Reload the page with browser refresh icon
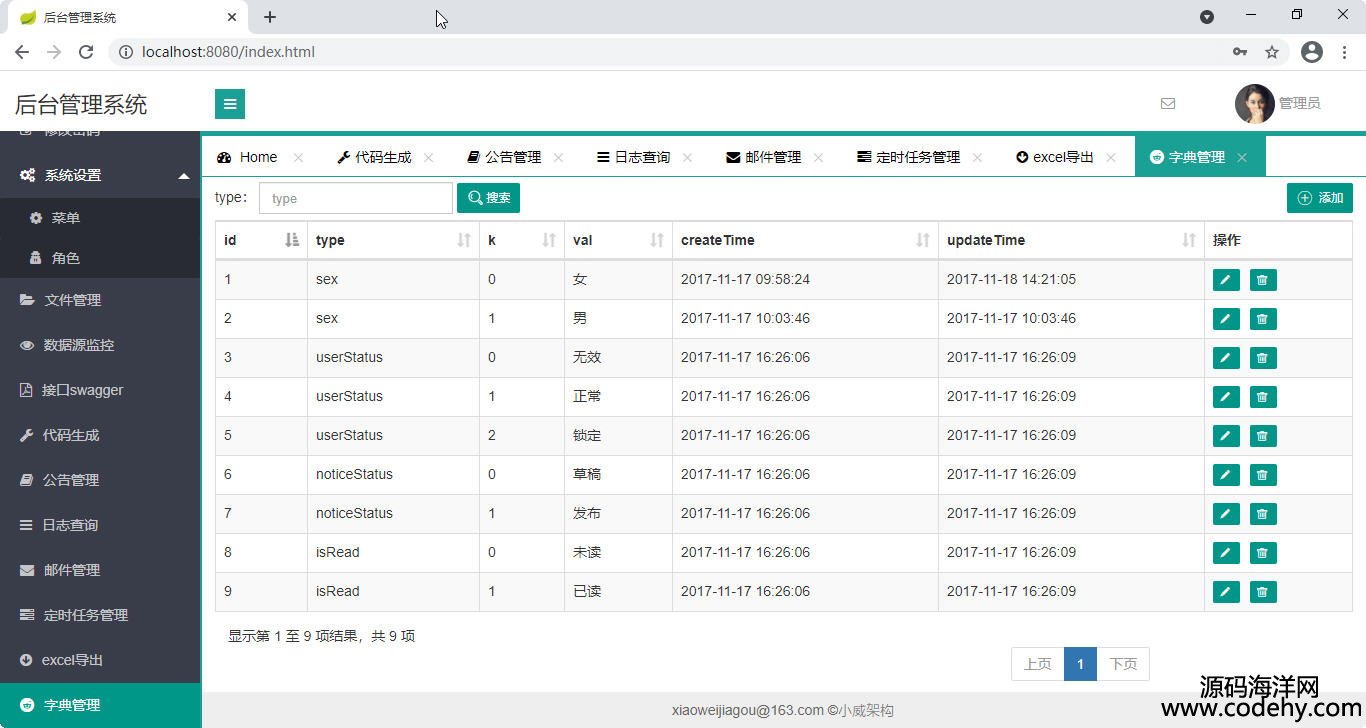The width and height of the screenshot is (1366, 728). [86, 52]
